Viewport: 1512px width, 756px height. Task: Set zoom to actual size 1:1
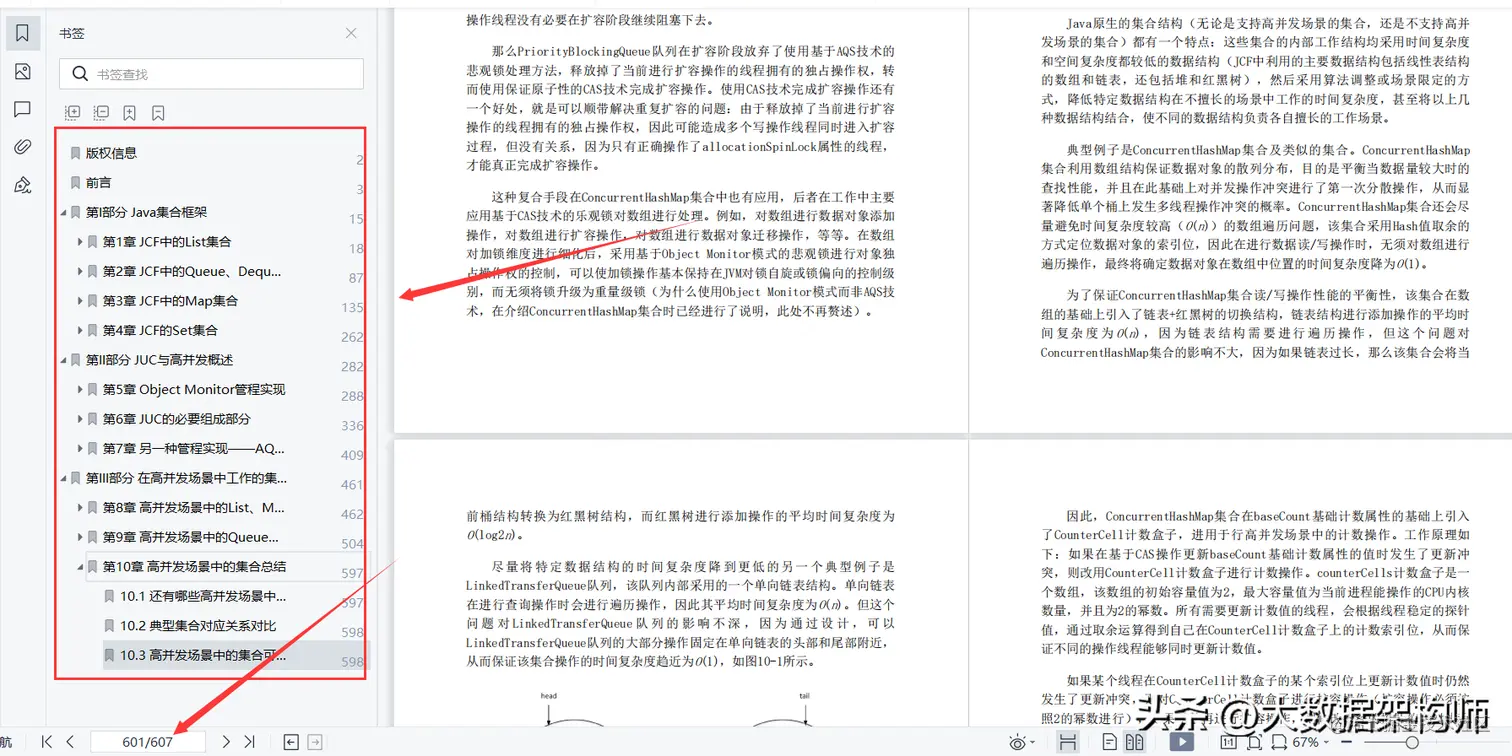pyautogui.click(x=1227, y=742)
